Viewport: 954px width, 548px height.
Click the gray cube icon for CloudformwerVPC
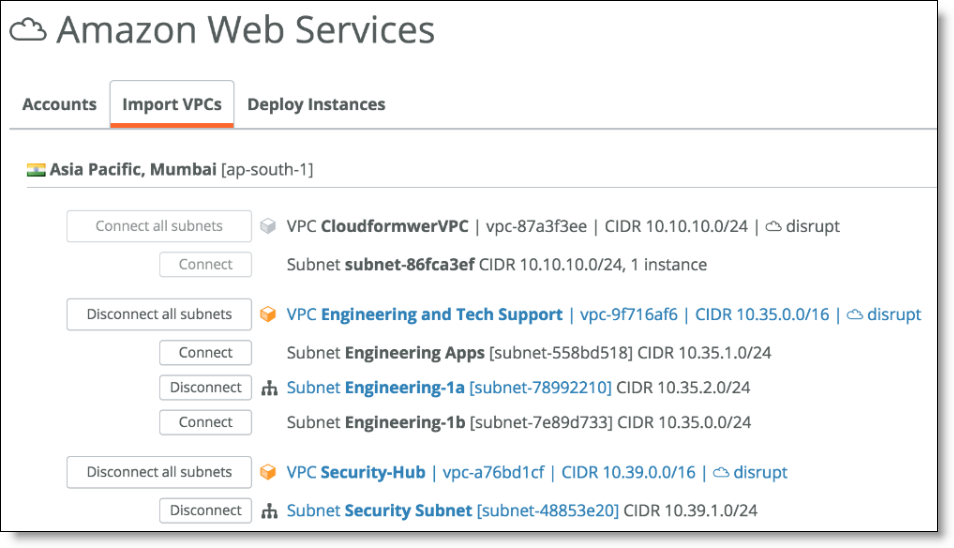pyautogui.click(x=268, y=226)
